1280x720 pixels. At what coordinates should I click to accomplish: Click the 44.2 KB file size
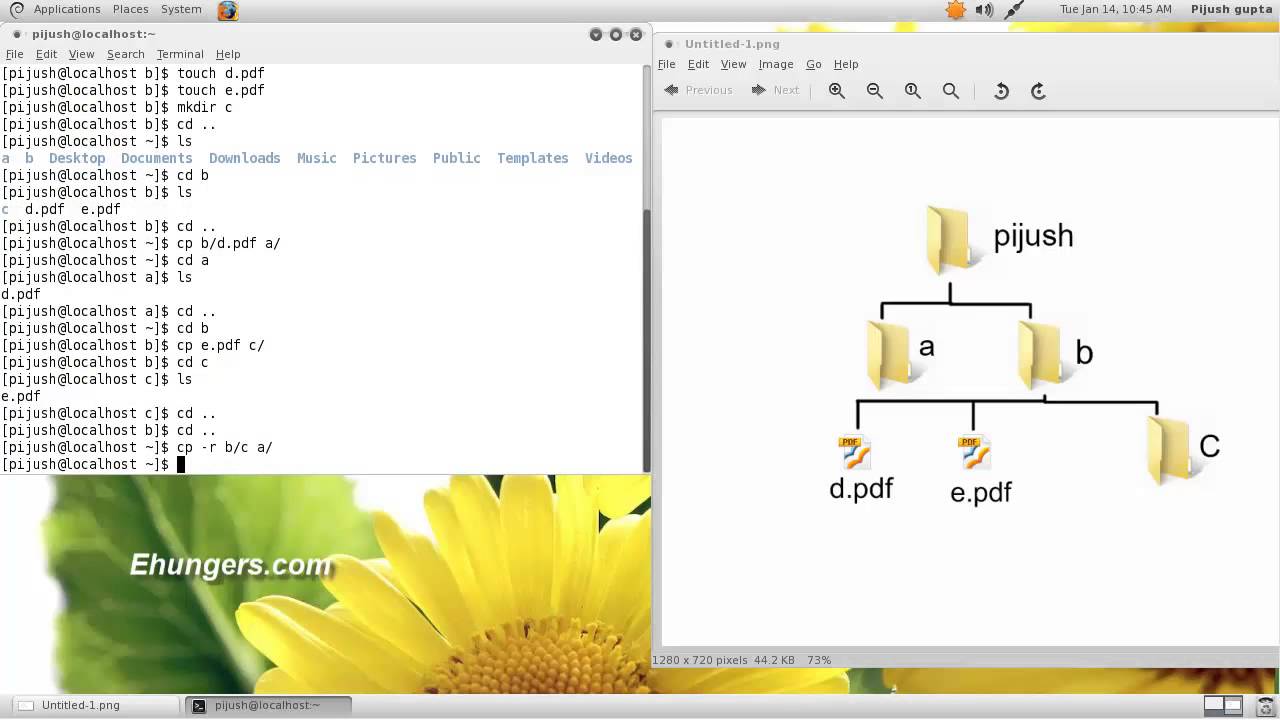click(775, 660)
